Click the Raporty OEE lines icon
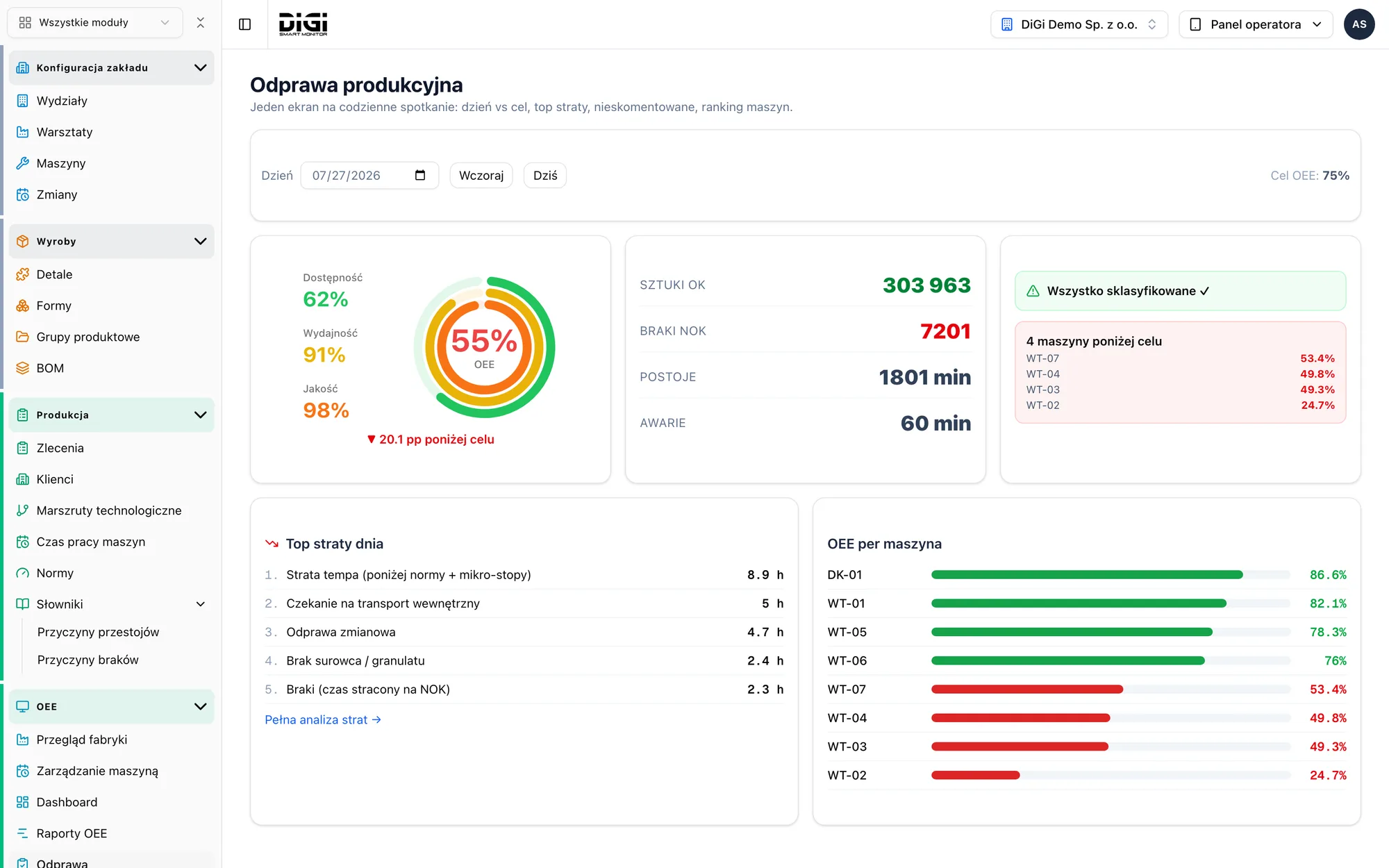 [23, 833]
